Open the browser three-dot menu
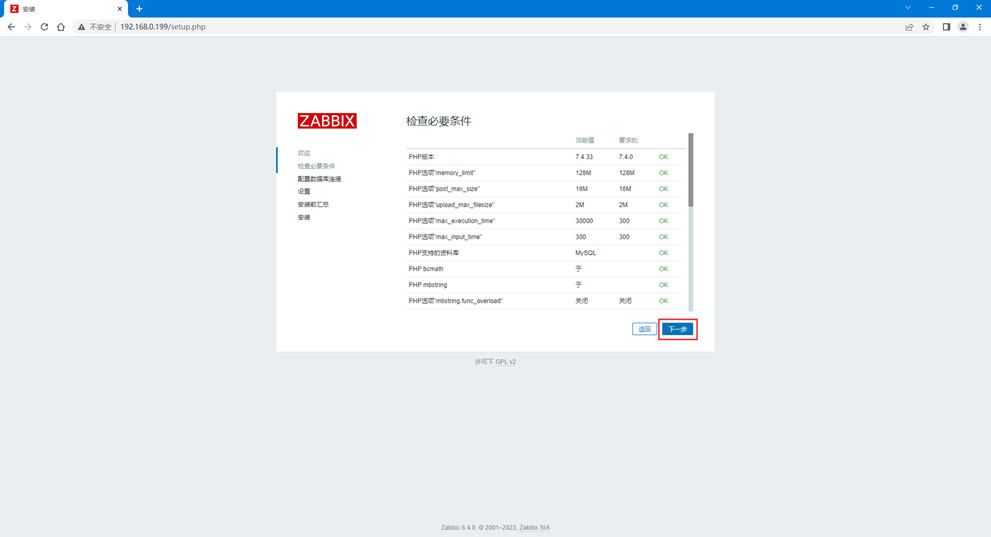Viewport: 991px width, 537px height. 980,27
